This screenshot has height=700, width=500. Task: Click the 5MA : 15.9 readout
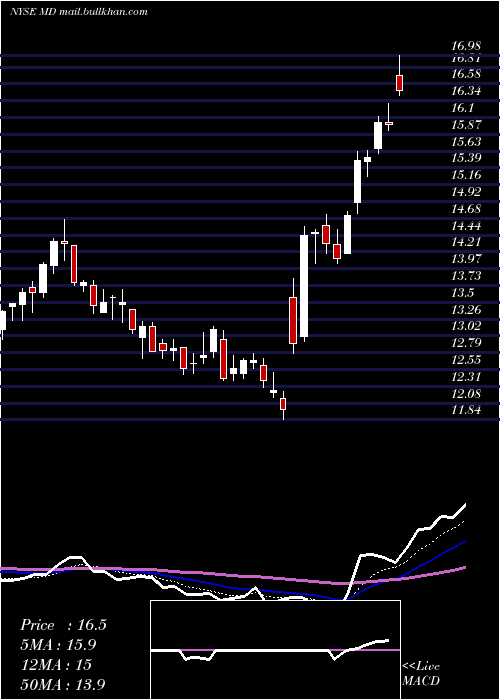(x=58, y=645)
